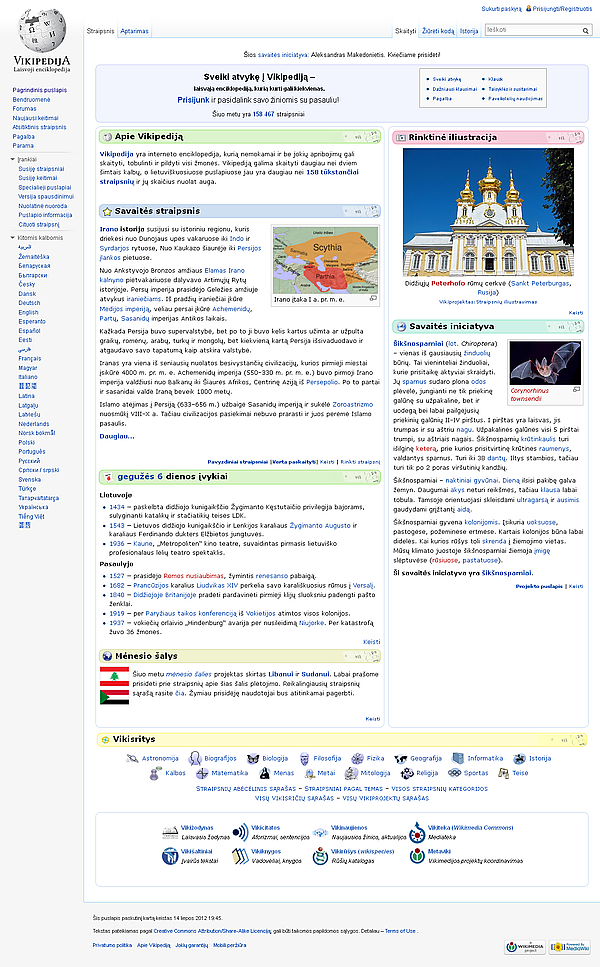Viewport: 600px width, 967px height.
Task: Click the Vikižodynas project icon
Action: (170, 833)
